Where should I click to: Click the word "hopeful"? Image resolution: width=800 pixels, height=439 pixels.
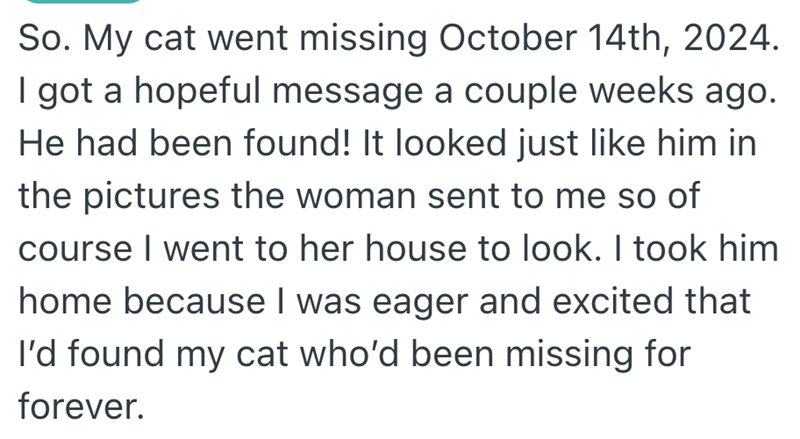192,96
